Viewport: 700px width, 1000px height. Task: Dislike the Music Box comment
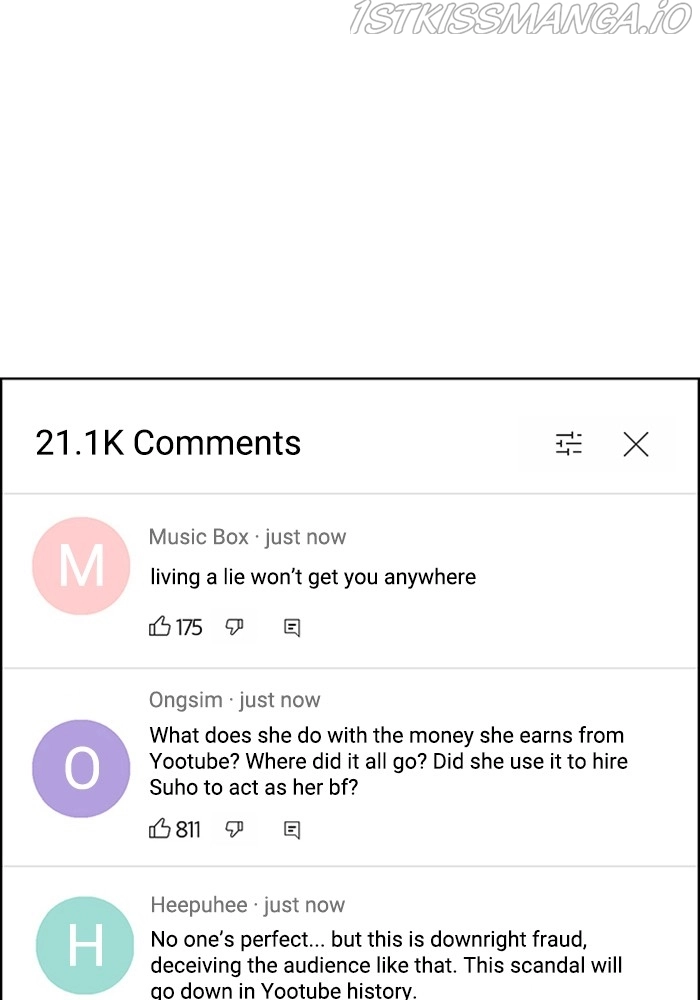coord(235,627)
